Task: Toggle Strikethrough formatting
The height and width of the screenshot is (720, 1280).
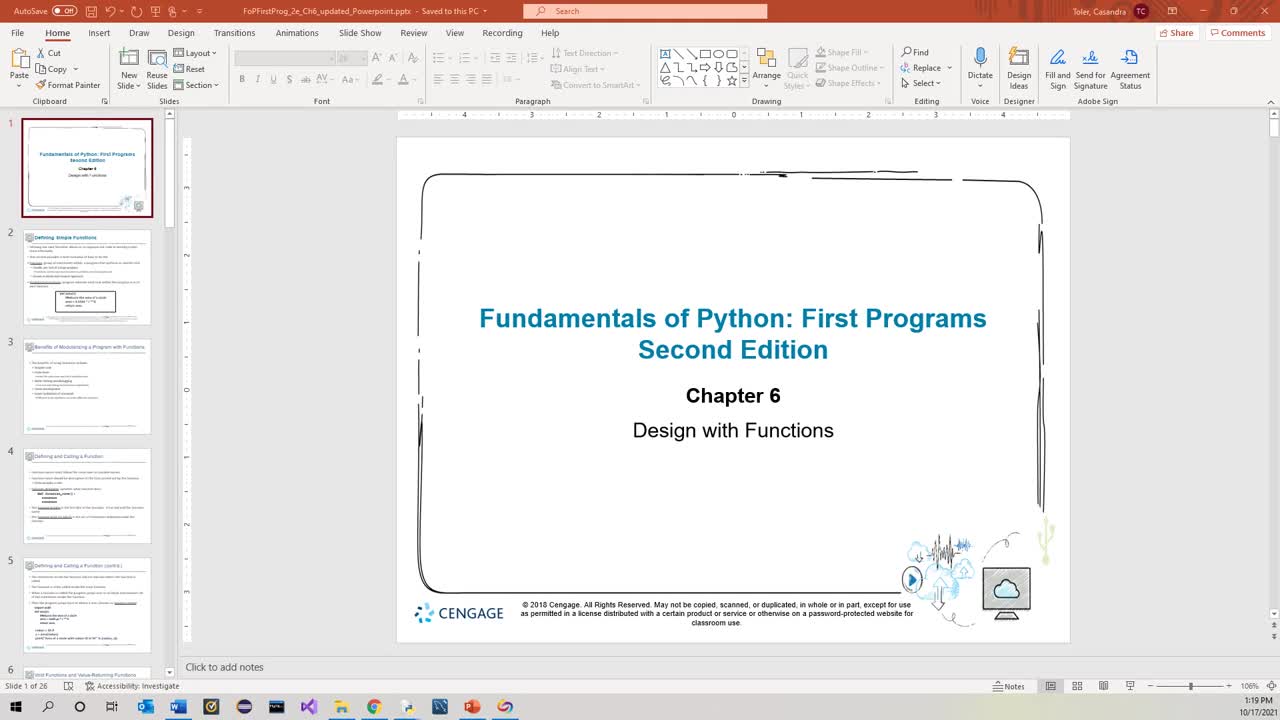Action: click(306, 79)
